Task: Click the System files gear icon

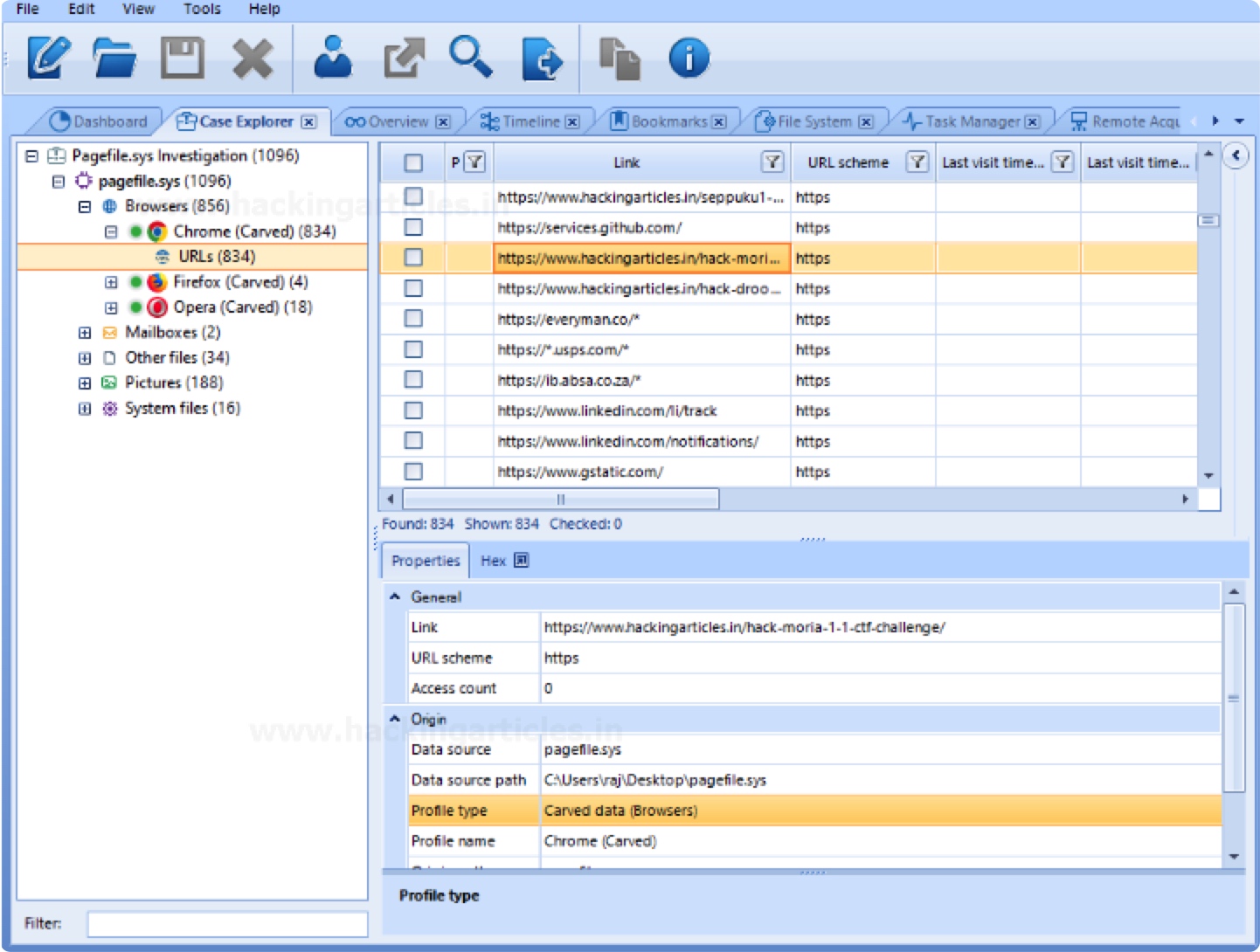Action: (109, 408)
